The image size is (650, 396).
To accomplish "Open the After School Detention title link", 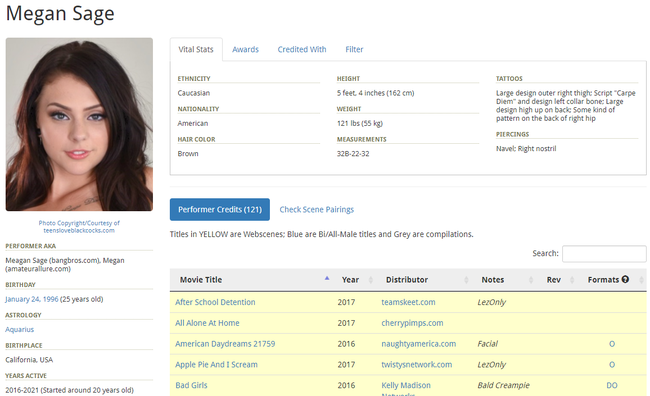I will 215,302.
